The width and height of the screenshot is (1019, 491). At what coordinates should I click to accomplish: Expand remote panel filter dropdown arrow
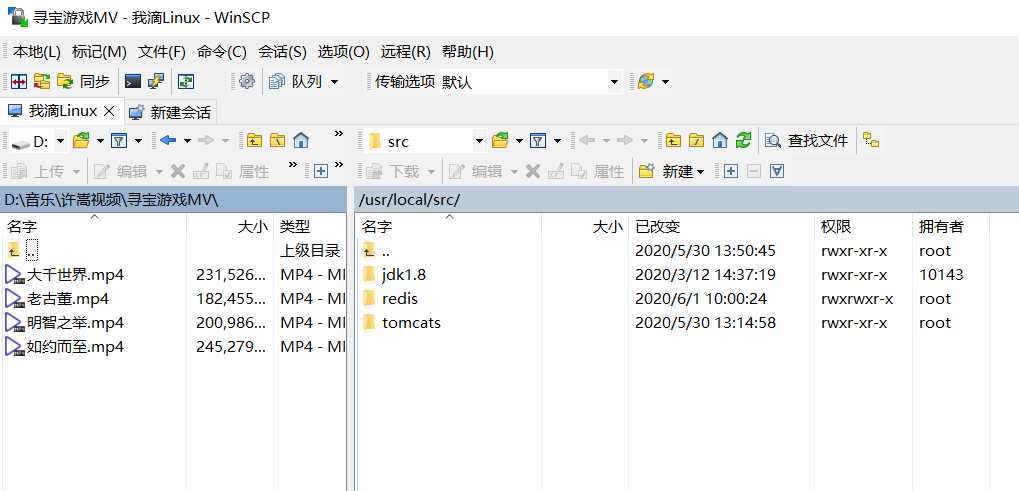[x=557, y=141]
